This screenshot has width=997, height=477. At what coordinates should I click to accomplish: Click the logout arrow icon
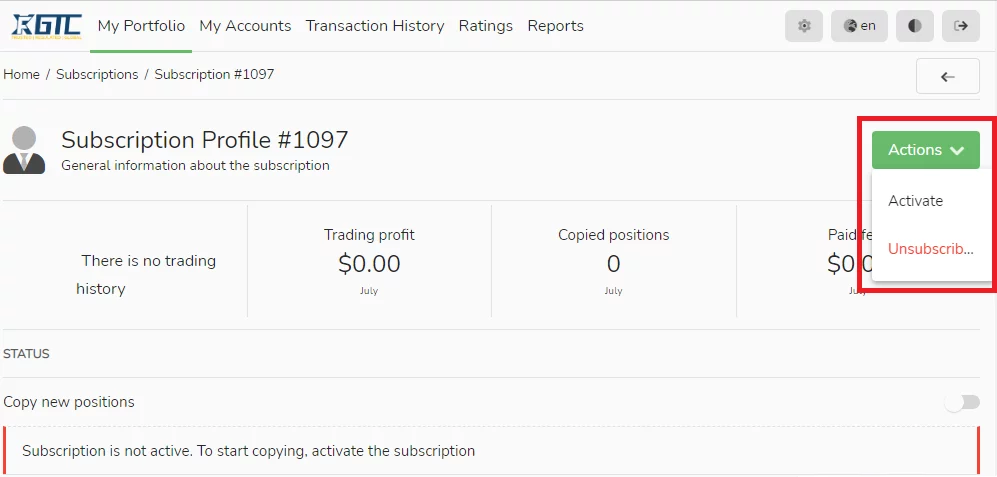(961, 26)
